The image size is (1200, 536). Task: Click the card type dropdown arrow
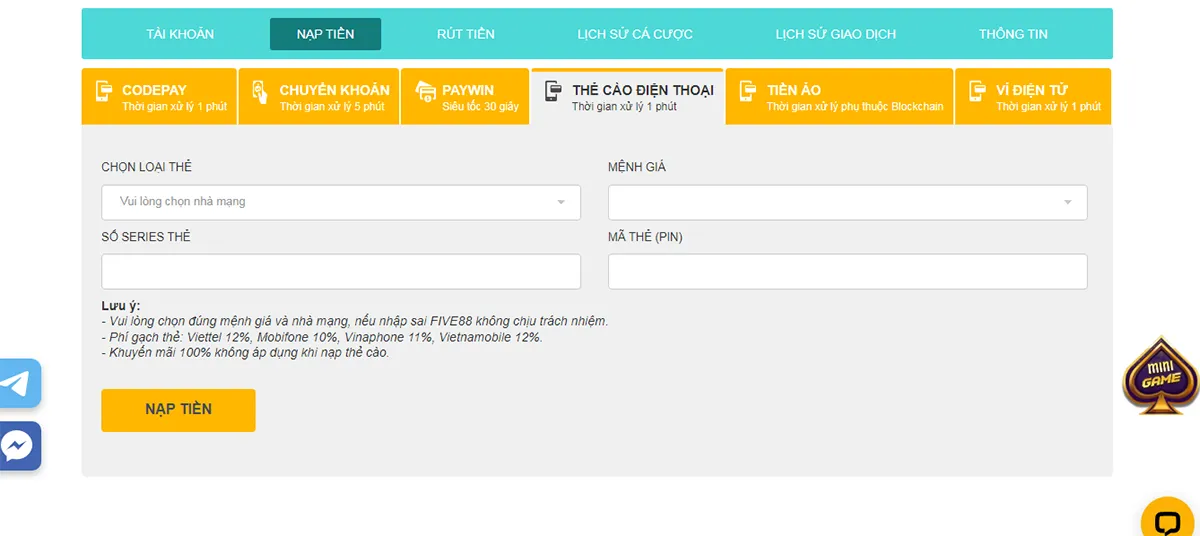click(x=561, y=203)
